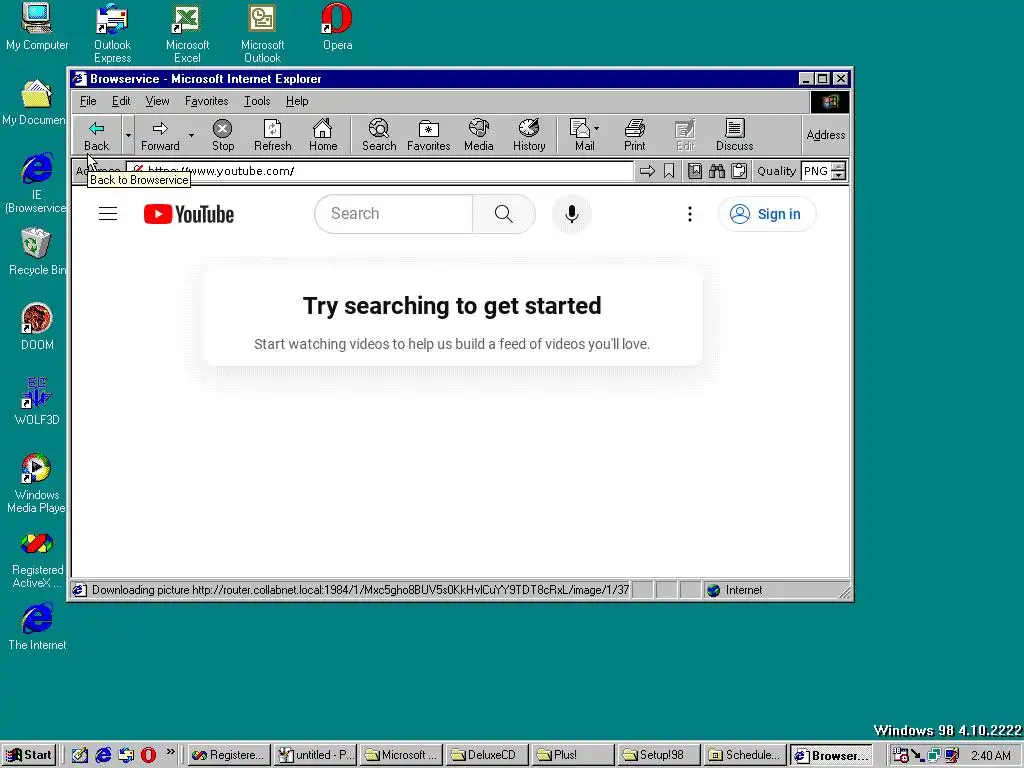The image size is (1024, 768).
Task: Open the Favorites toolbar panel
Action: pyautogui.click(x=428, y=135)
